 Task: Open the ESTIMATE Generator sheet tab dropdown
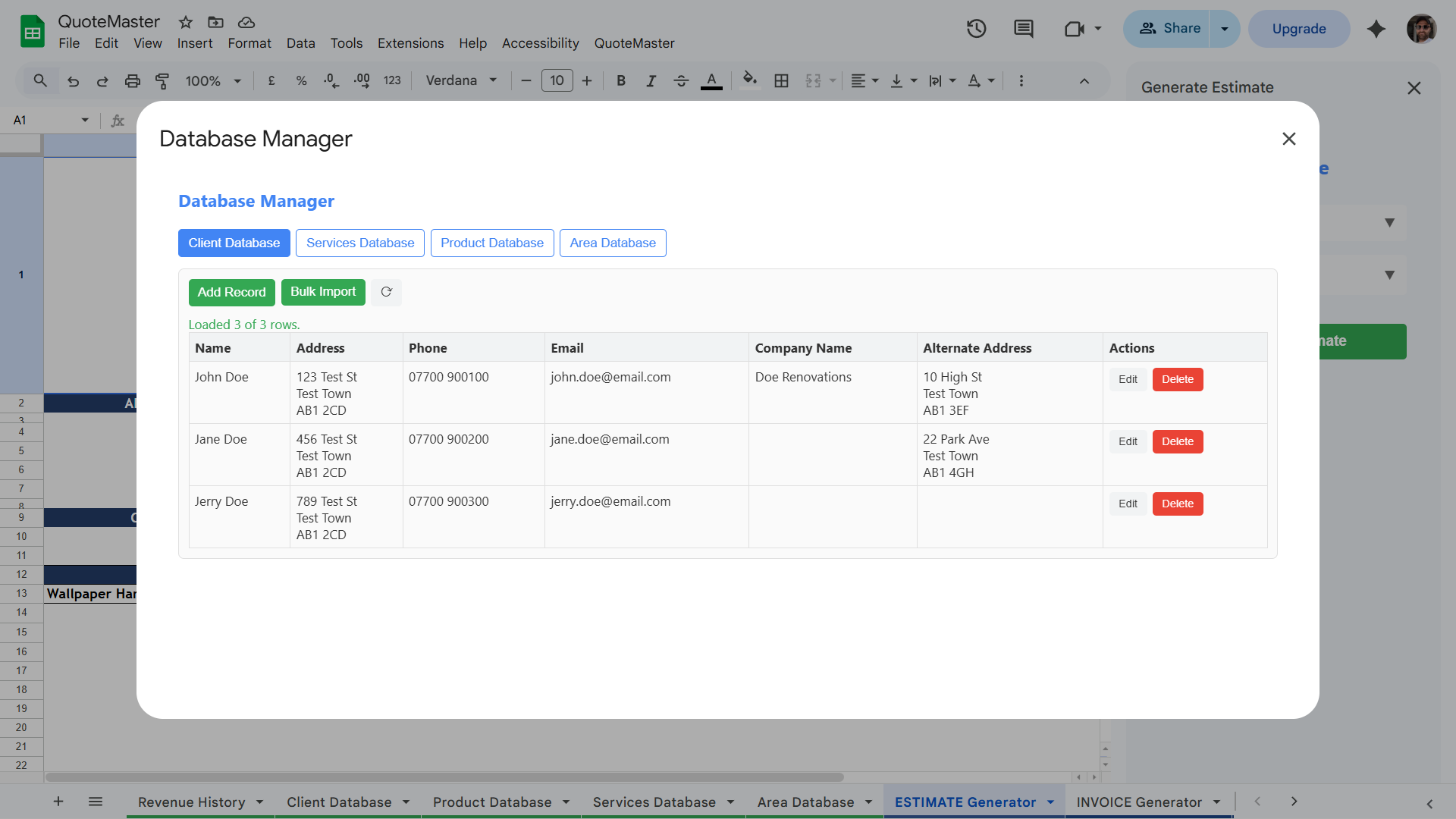(1050, 802)
